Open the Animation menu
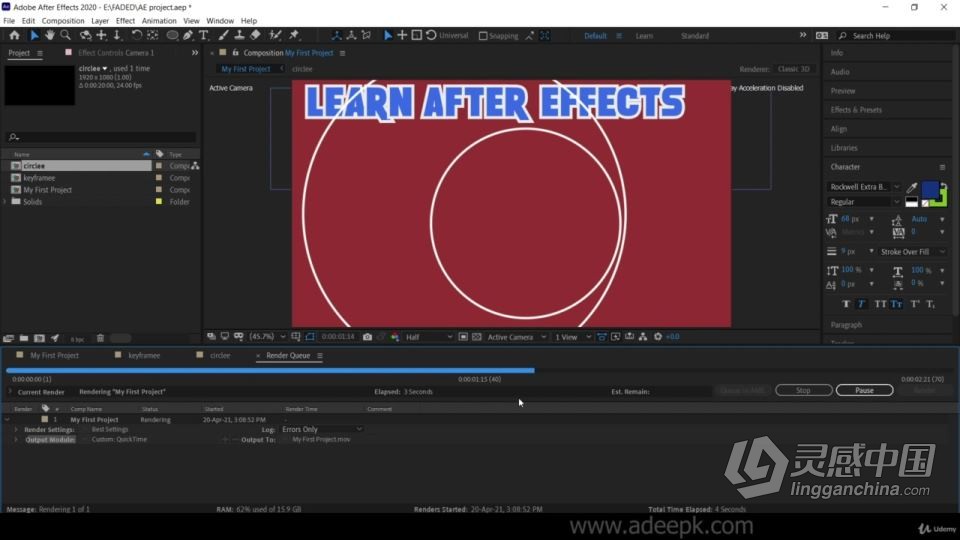960x540 pixels. pos(159,21)
